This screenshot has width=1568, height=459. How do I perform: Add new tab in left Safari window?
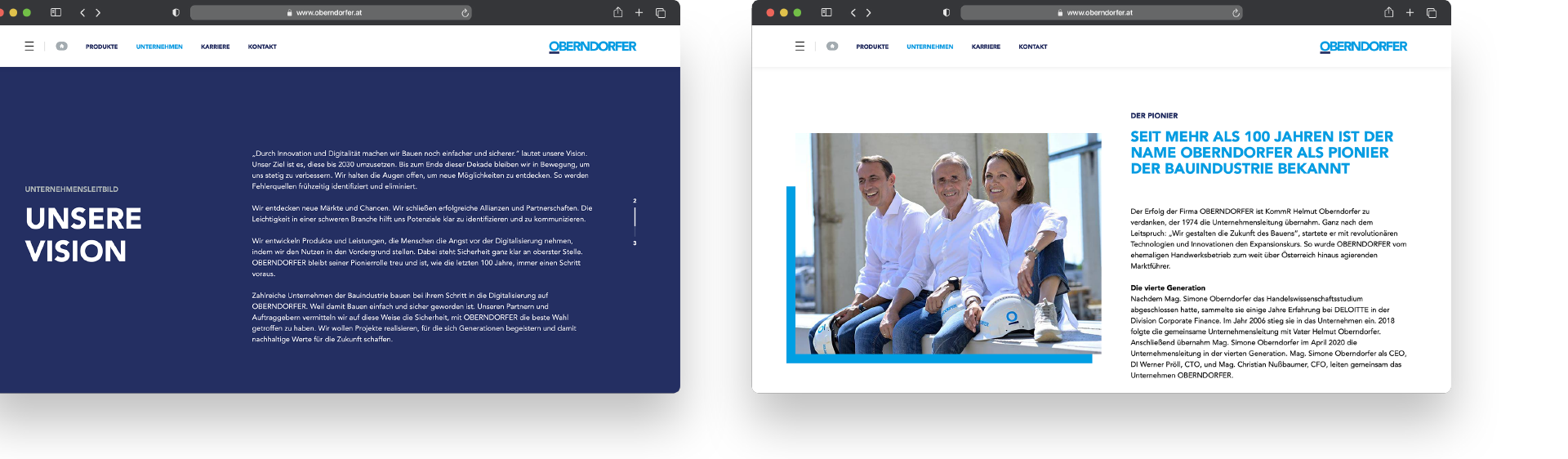639,12
